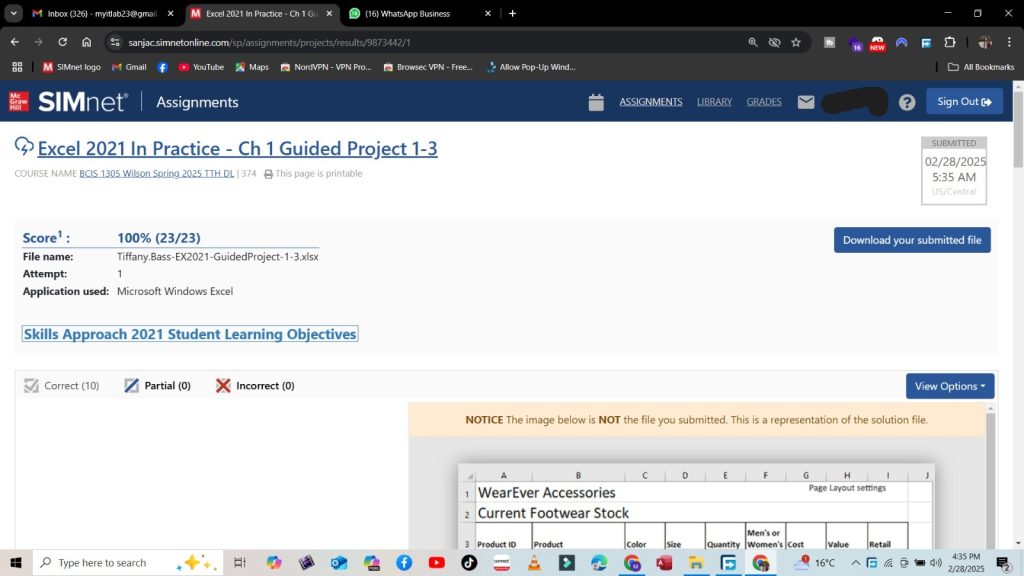1024x576 pixels.
Task: Open the 16°C weather widget
Action: tap(814, 562)
